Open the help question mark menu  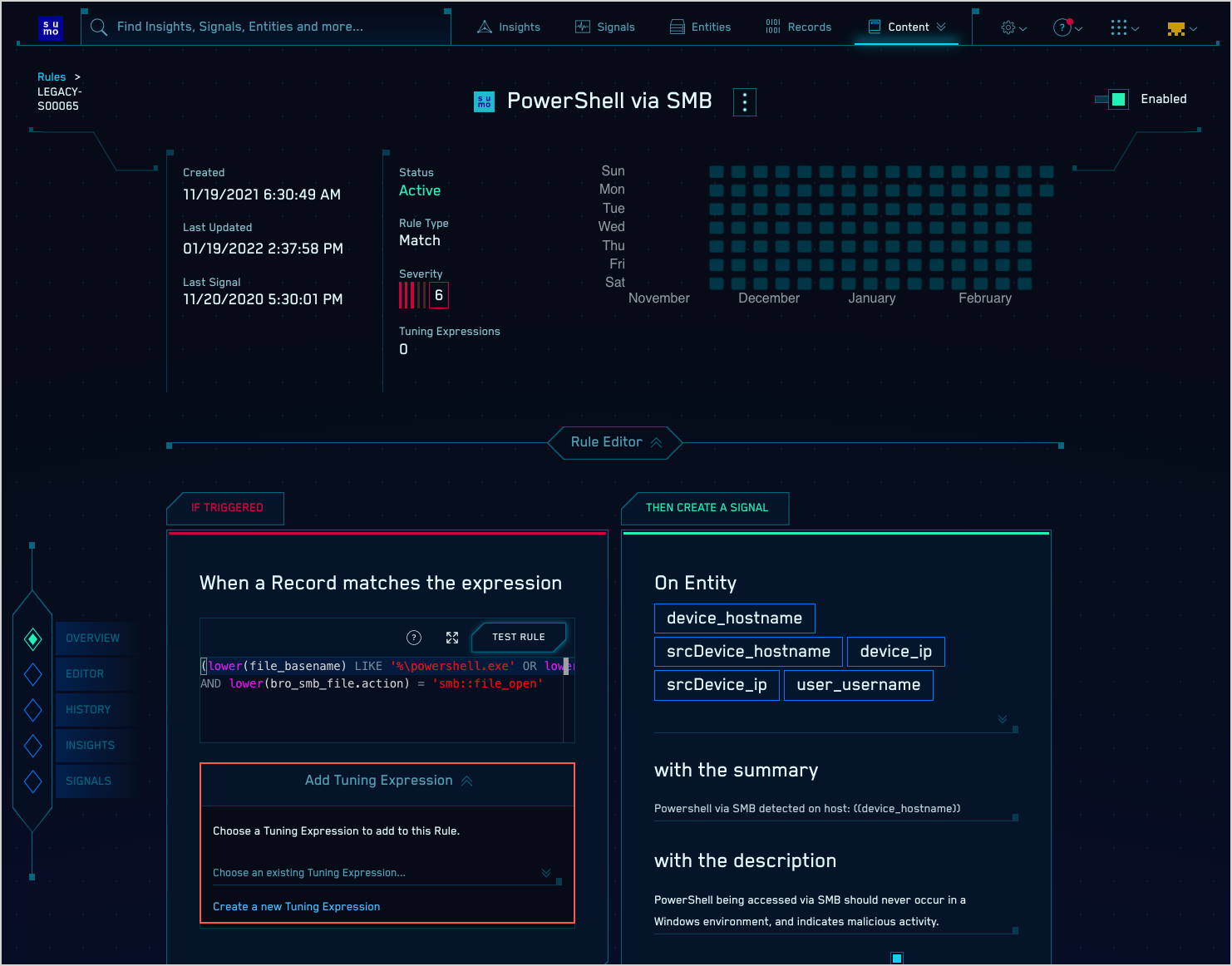coord(1067,27)
